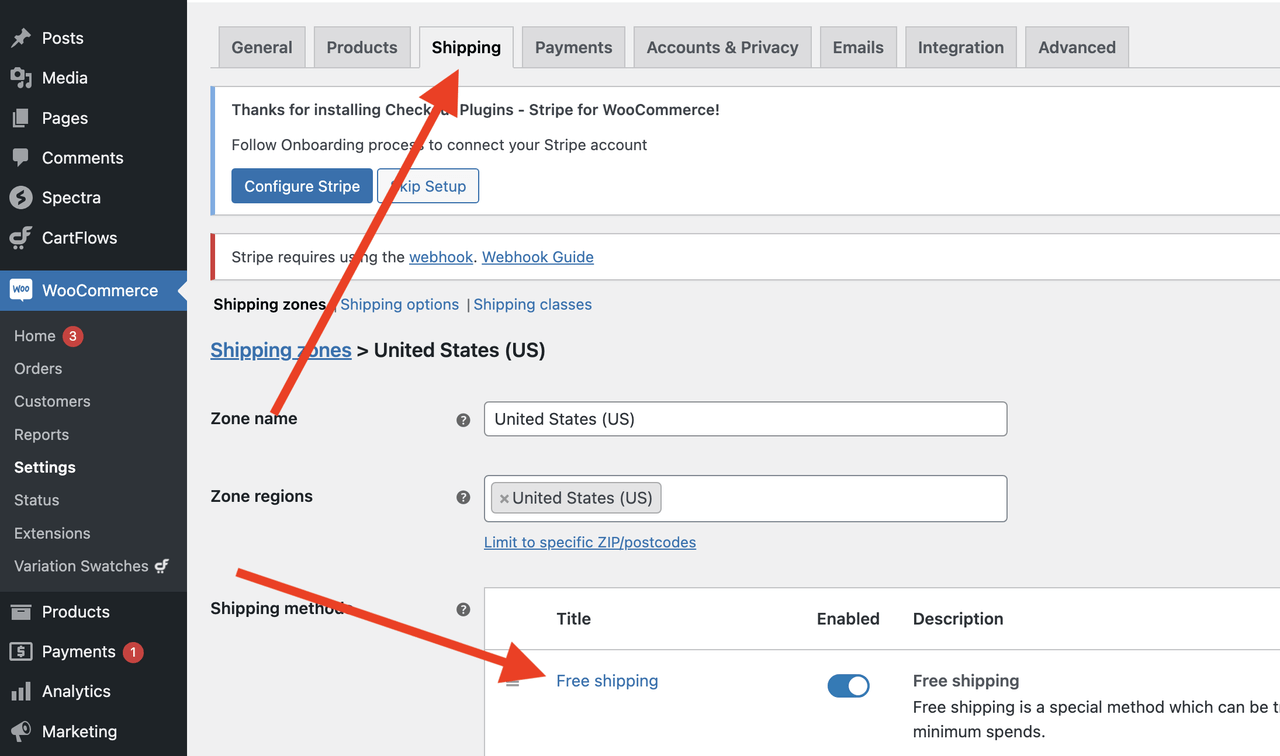
Task: Open Spectra via its sidebar icon
Action: [20, 198]
